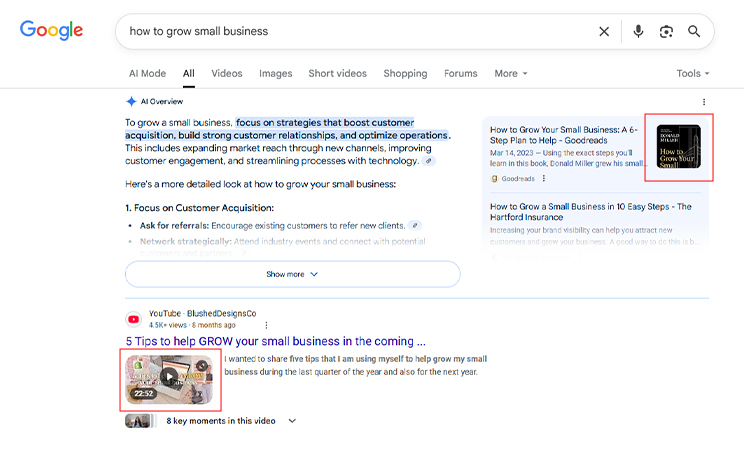Screen dimensions: 750x450
Task: Open The Hartford Insurance 10 Easy Steps link
Action: tap(591, 212)
